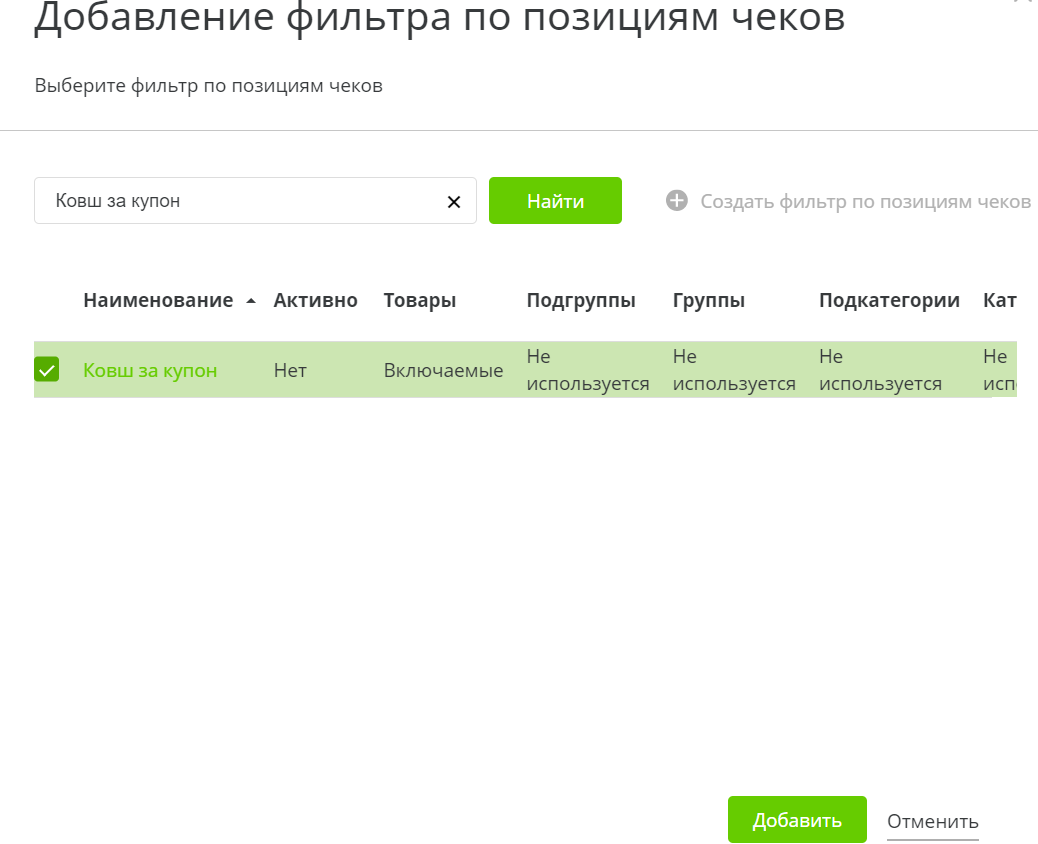The height and width of the screenshot is (844, 1038).
Task: Open Создать фильтр по позициям чеков
Action: (x=865, y=200)
